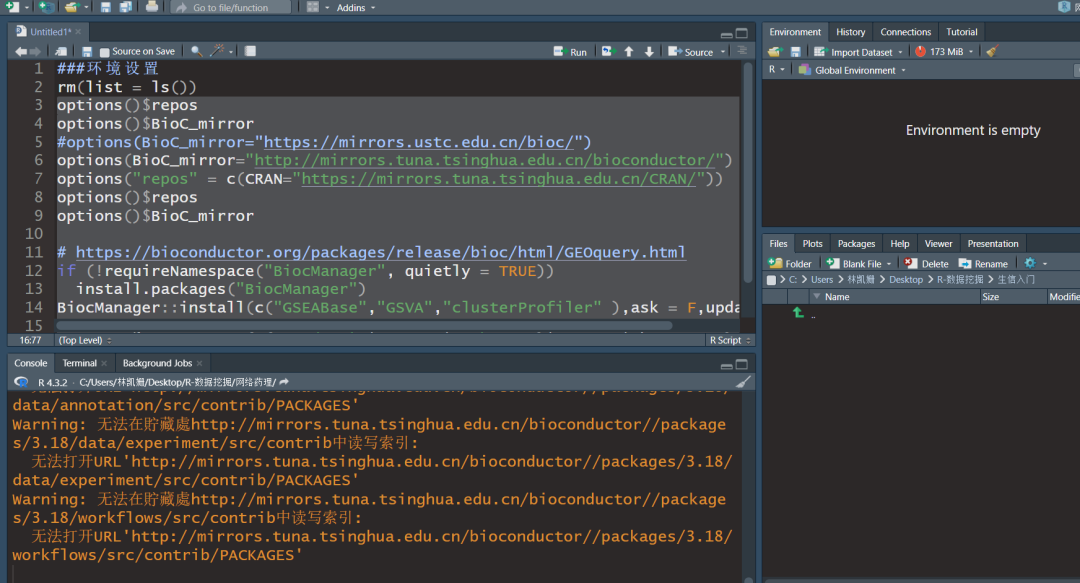Create a new Folder in Files pane
Screen dimensions: 1080x583
pyautogui.click(x=790, y=264)
